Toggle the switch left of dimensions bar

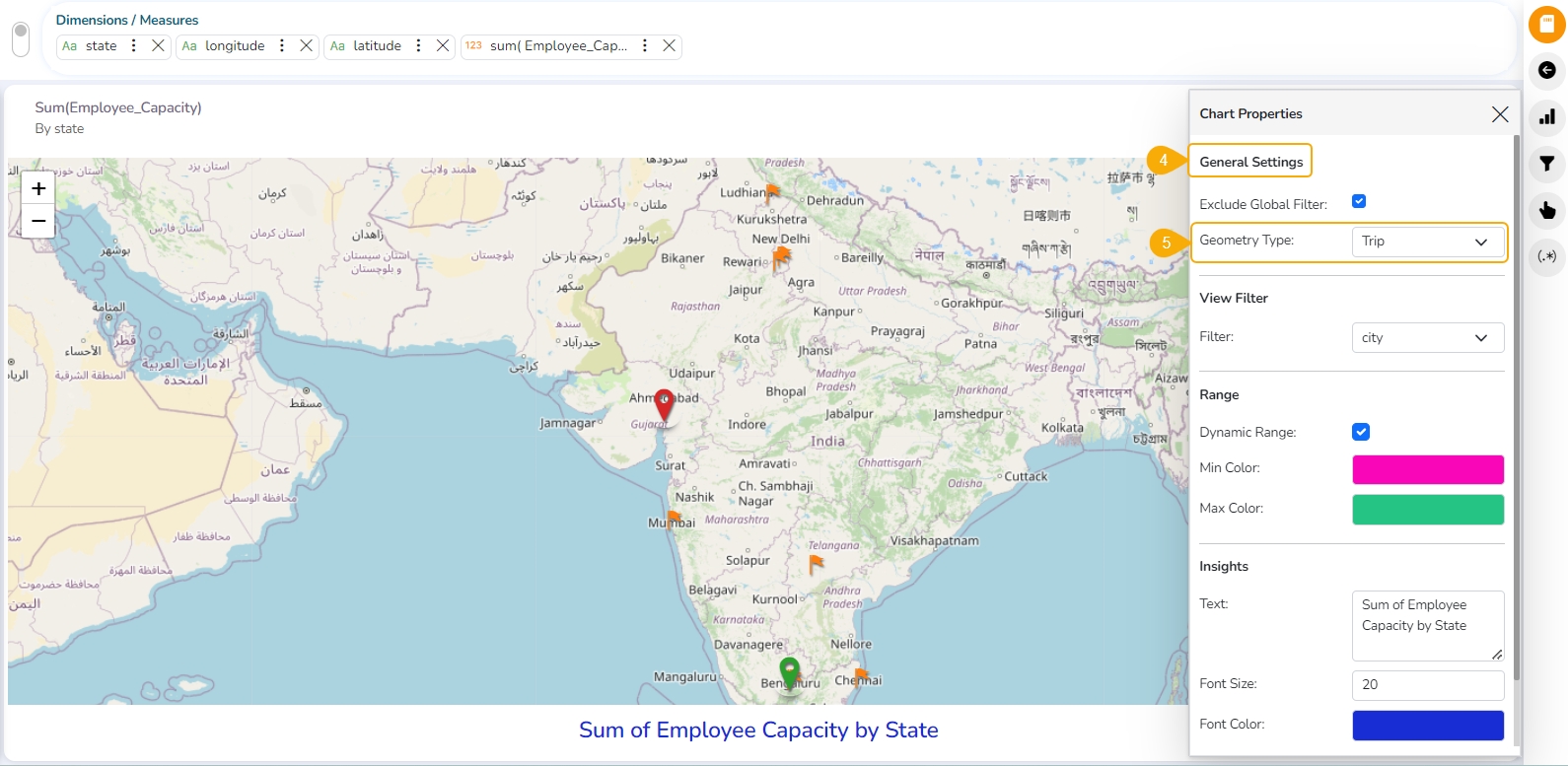coord(21,39)
